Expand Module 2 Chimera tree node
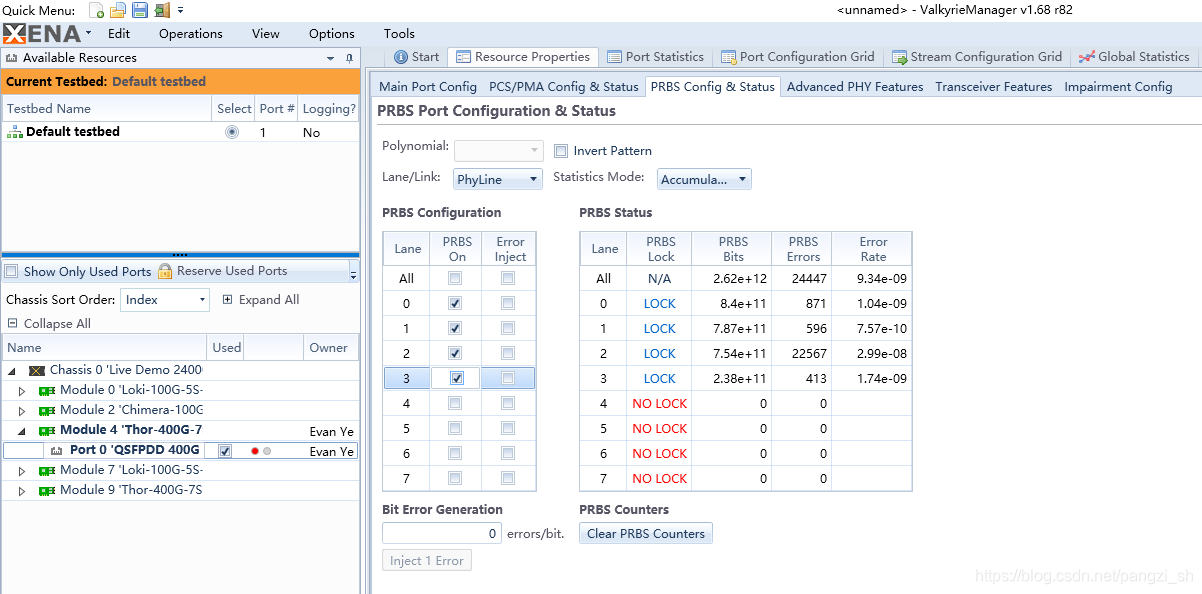 click(22, 410)
